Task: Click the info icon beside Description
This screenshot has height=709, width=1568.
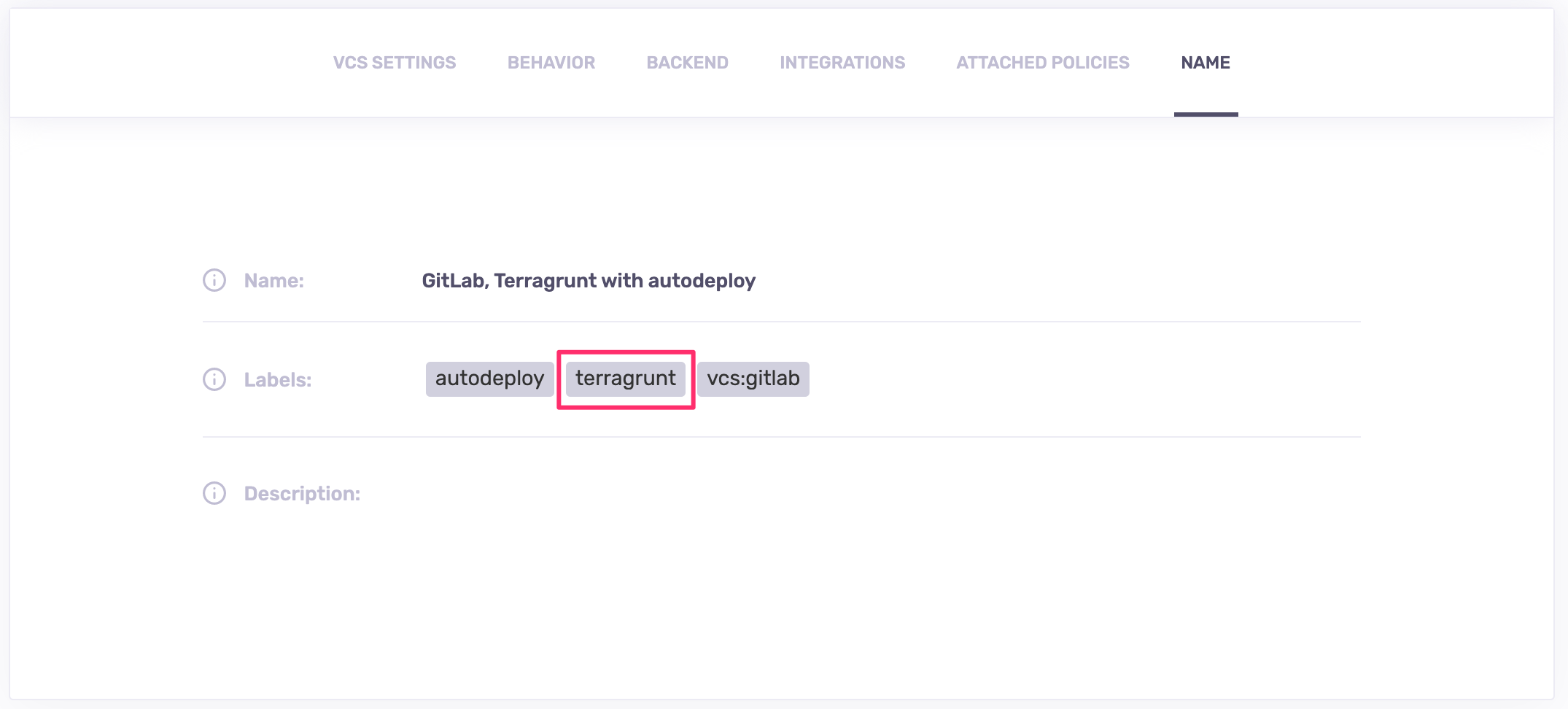Action: (x=214, y=493)
